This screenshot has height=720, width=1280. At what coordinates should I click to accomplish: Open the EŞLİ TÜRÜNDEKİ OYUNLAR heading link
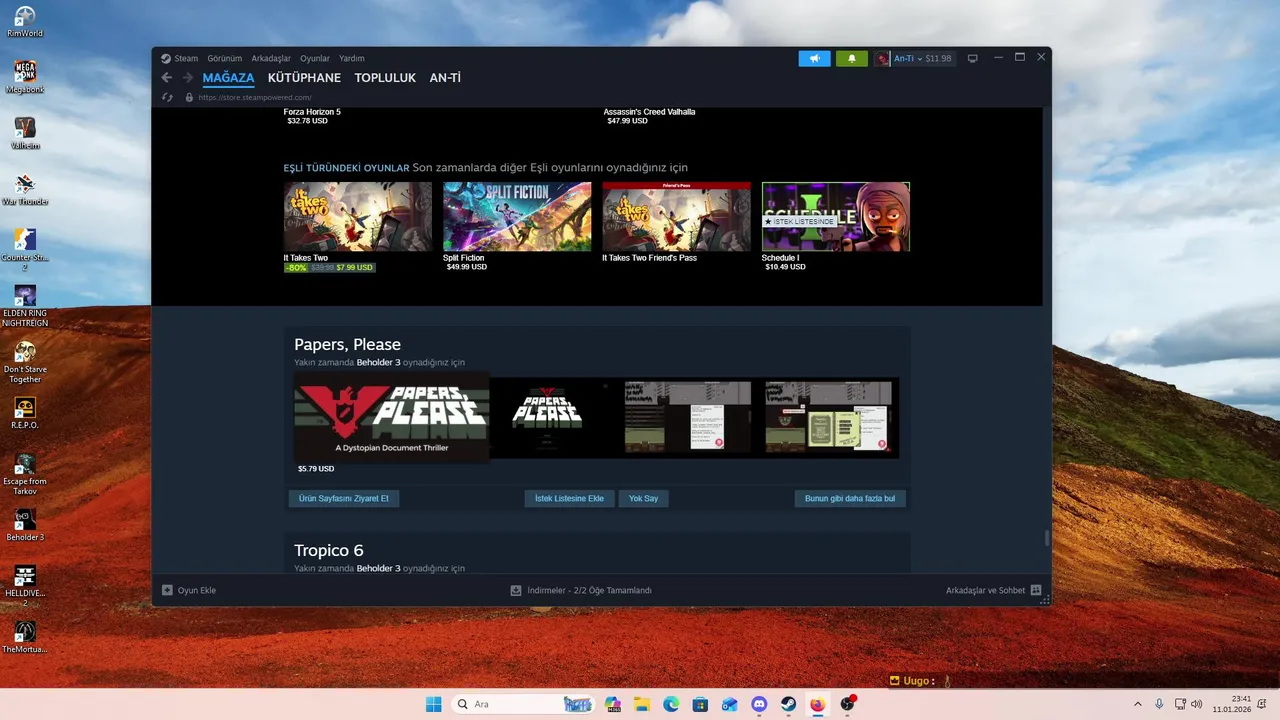346,168
